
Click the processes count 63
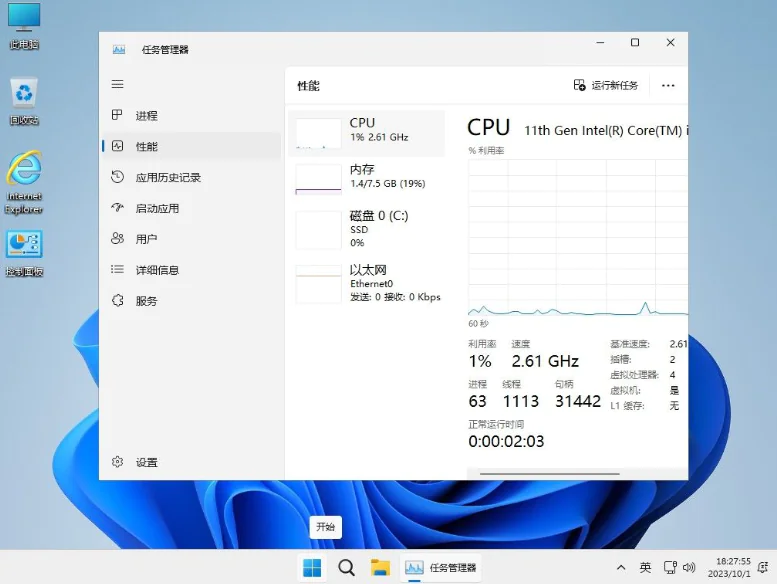tap(478, 401)
